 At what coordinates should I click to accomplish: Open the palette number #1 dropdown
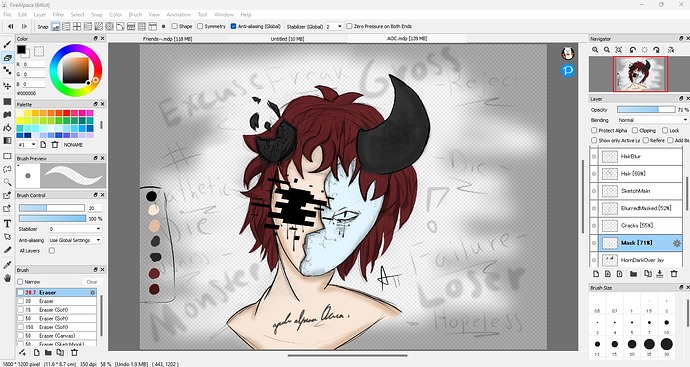pyautogui.click(x=27, y=145)
